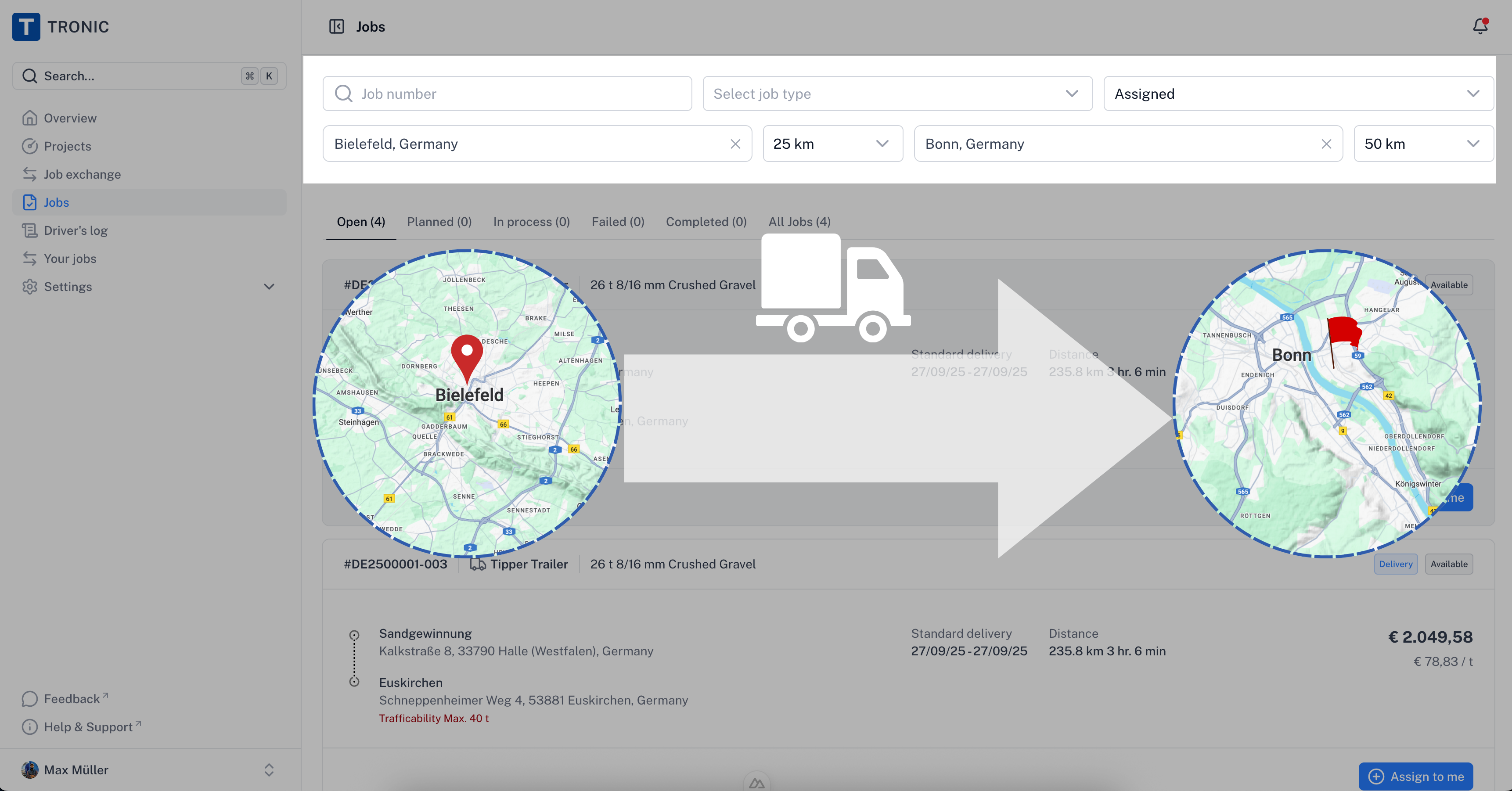Viewport: 1512px width, 791px height.
Task: Expand the Settings menu chevron
Action: tap(269, 287)
